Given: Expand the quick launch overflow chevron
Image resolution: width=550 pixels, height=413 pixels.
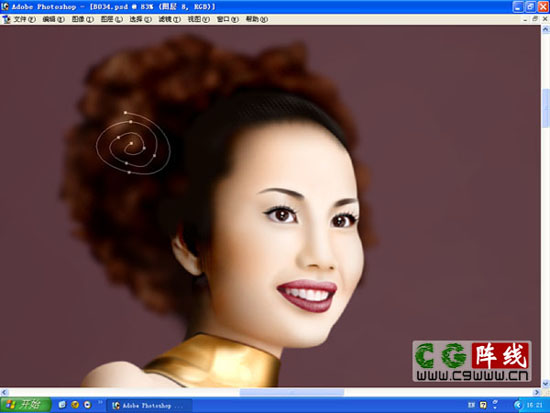Looking at the screenshot, I should [100, 402].
